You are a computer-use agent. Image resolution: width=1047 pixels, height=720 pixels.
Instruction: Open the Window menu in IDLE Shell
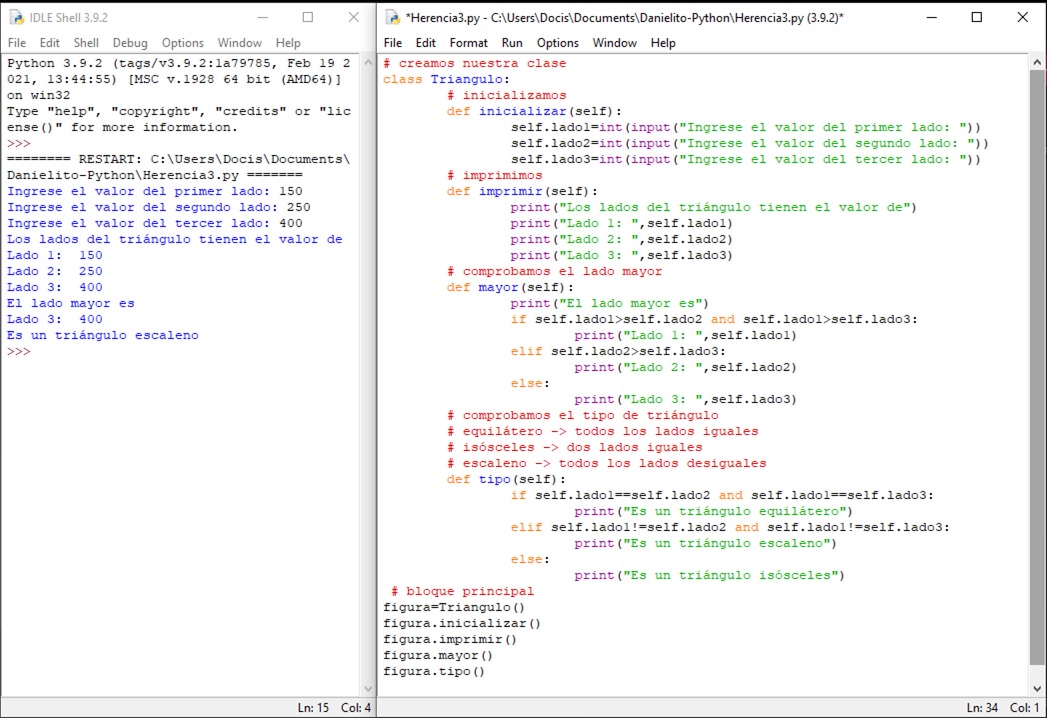(240, 43)
